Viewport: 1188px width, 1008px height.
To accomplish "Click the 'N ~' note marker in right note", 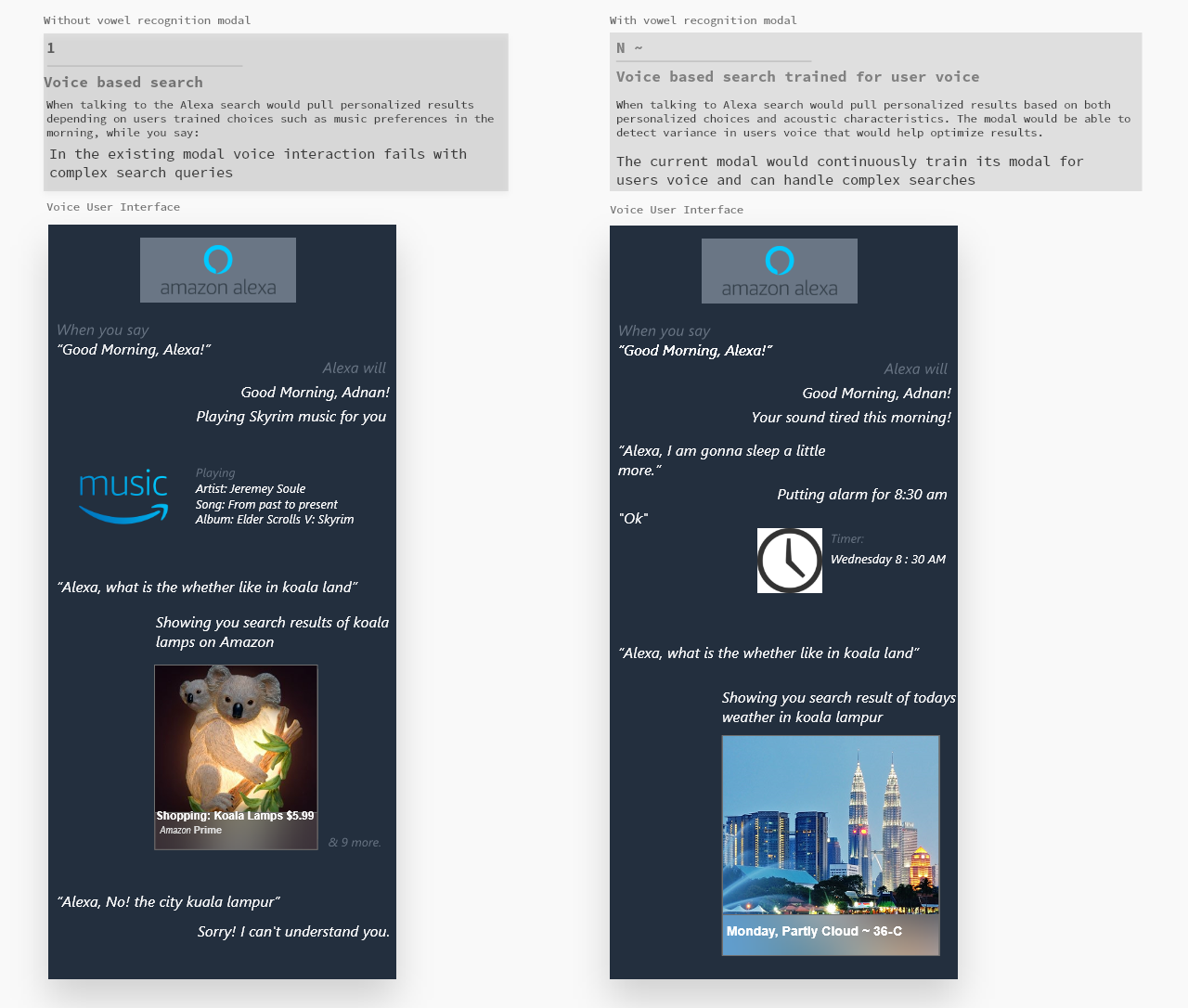I will 630,48.
